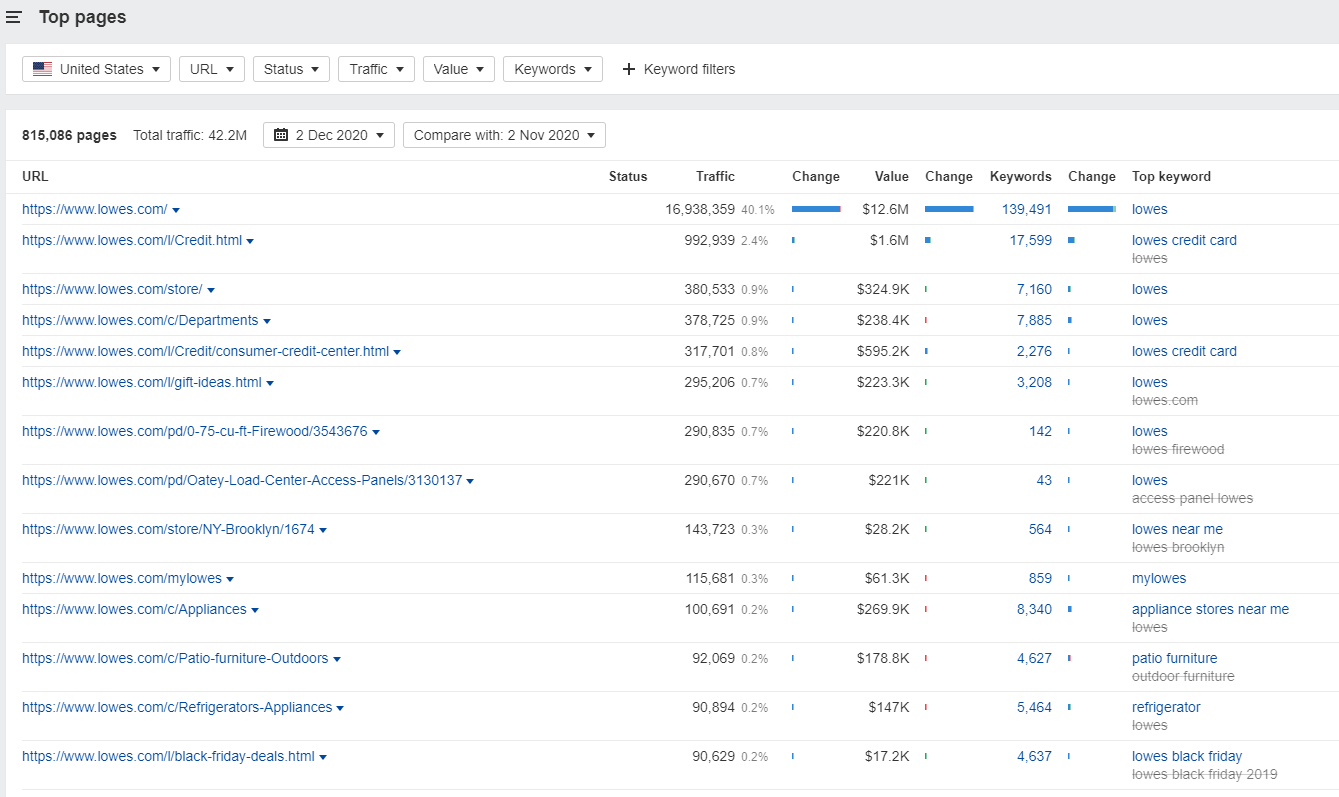Open the lowes.com/c/Appliances URL link
Screen dimensions: 1339x797
point(134,609)
